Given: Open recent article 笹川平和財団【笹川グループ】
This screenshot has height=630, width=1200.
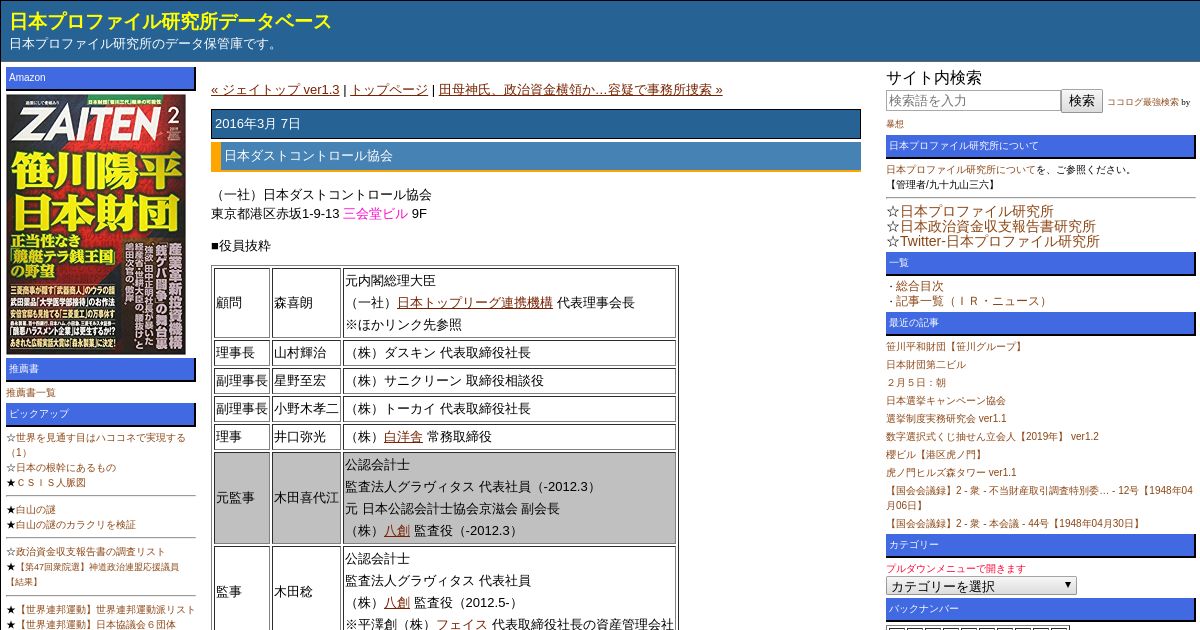Looking at the screenshot, I should [955, 347].
